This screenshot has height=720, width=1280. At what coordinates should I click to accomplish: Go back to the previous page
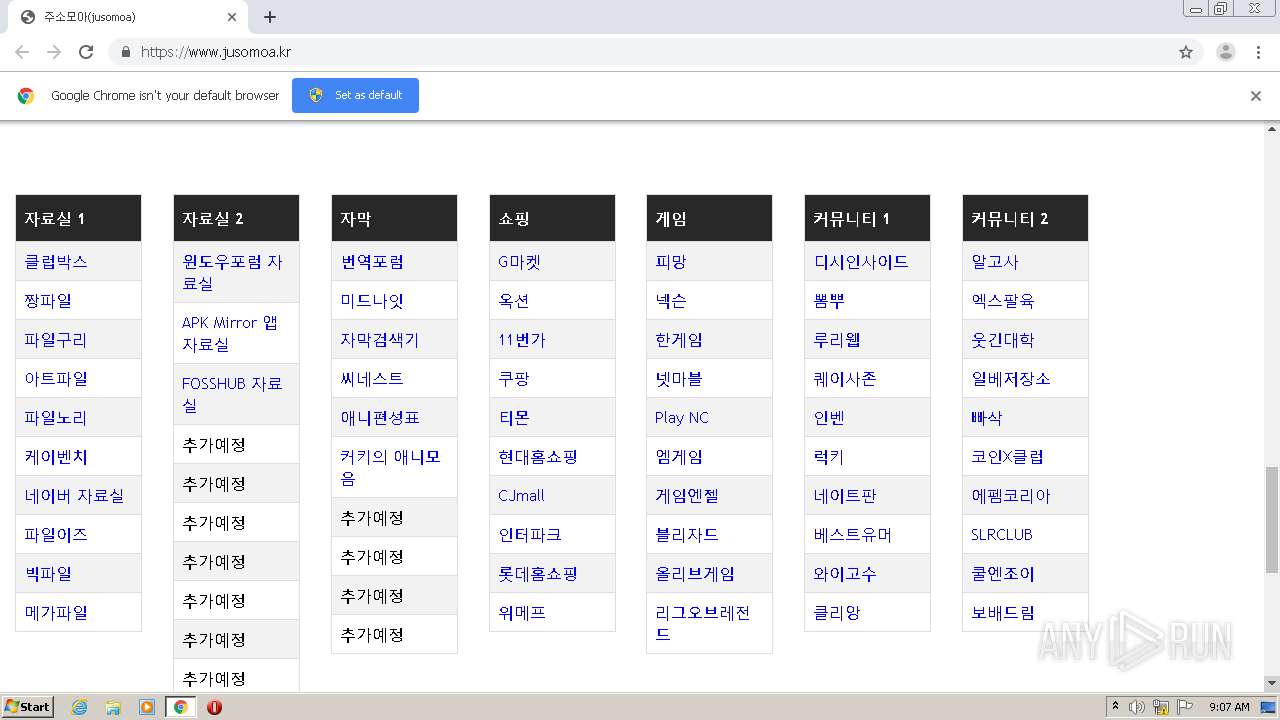(22, 52)
